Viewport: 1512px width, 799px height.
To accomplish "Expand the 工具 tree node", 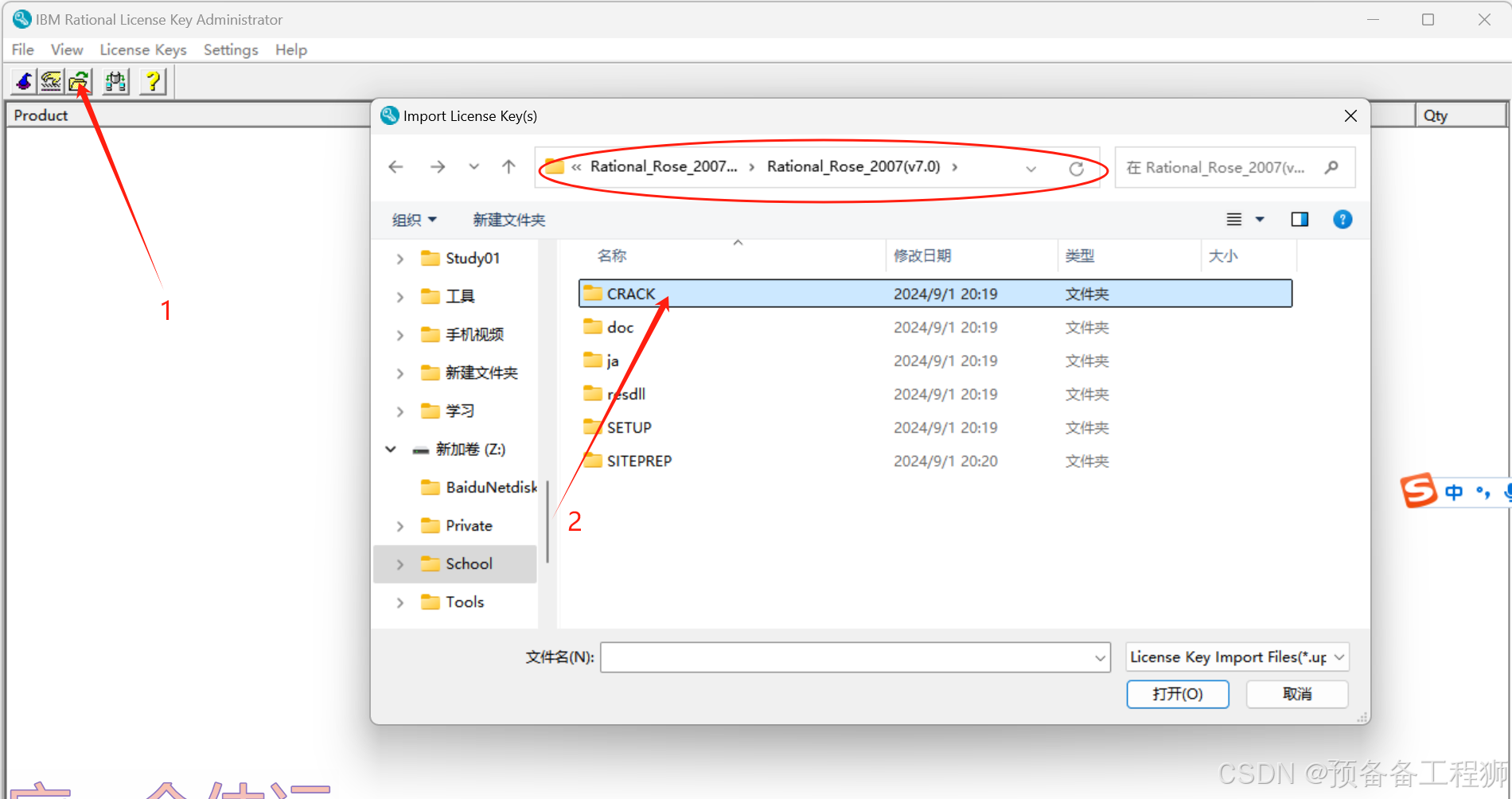I will (x=400, y=297).
